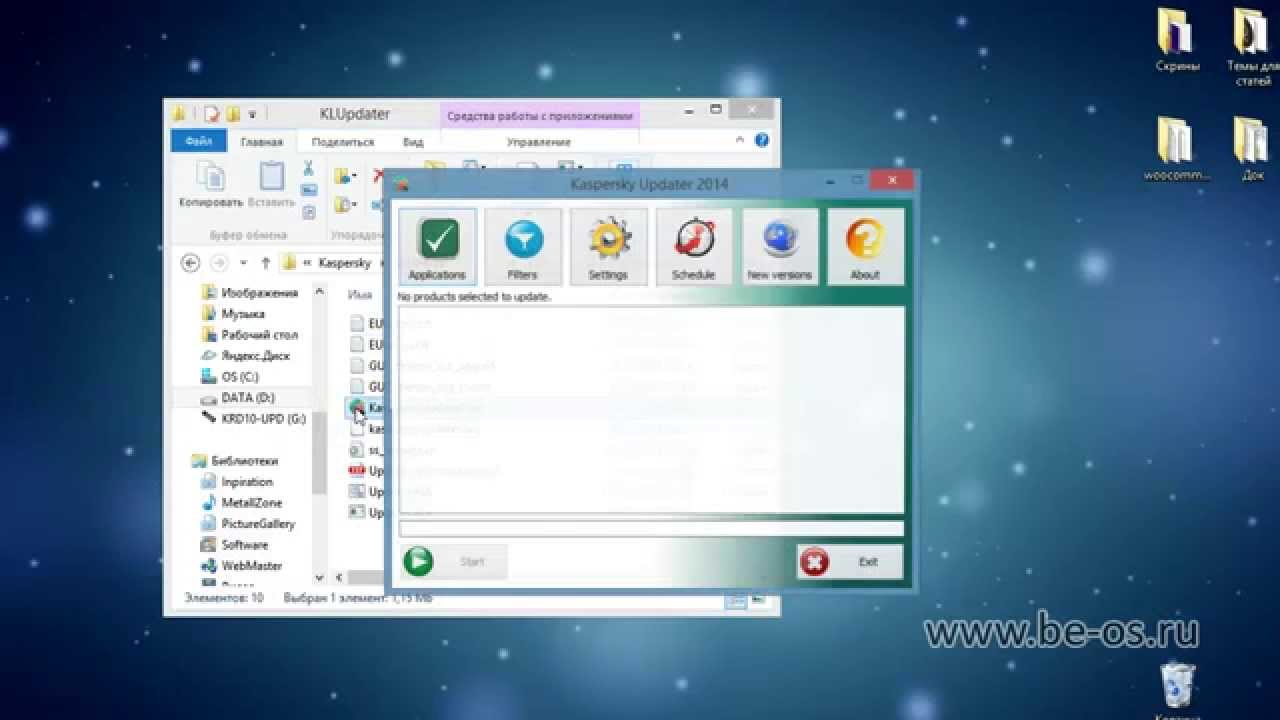Select Библиотеки in the navigation pane
Screen dimensions: 1280x720
click(235, 461)
